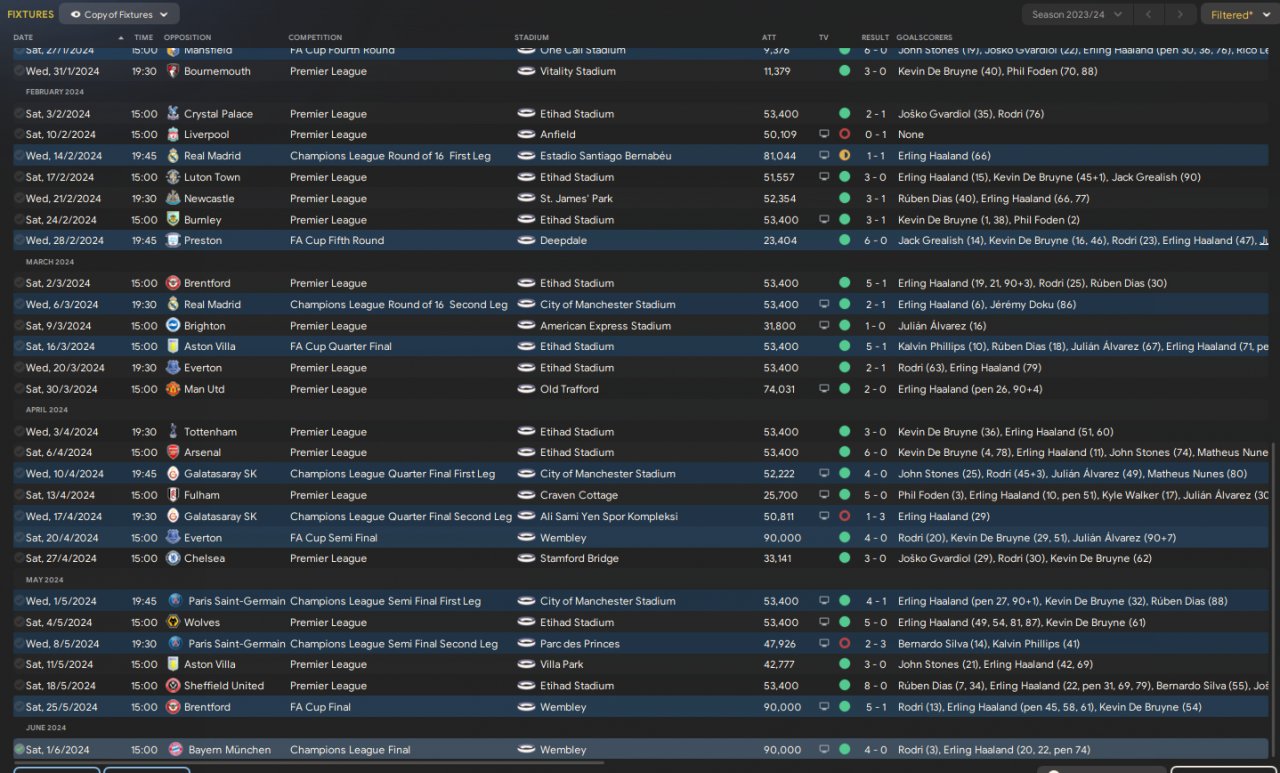Sort by the ATT column header
The width and height of the screenshot is (1280, 773).
[x=769, y=38]
